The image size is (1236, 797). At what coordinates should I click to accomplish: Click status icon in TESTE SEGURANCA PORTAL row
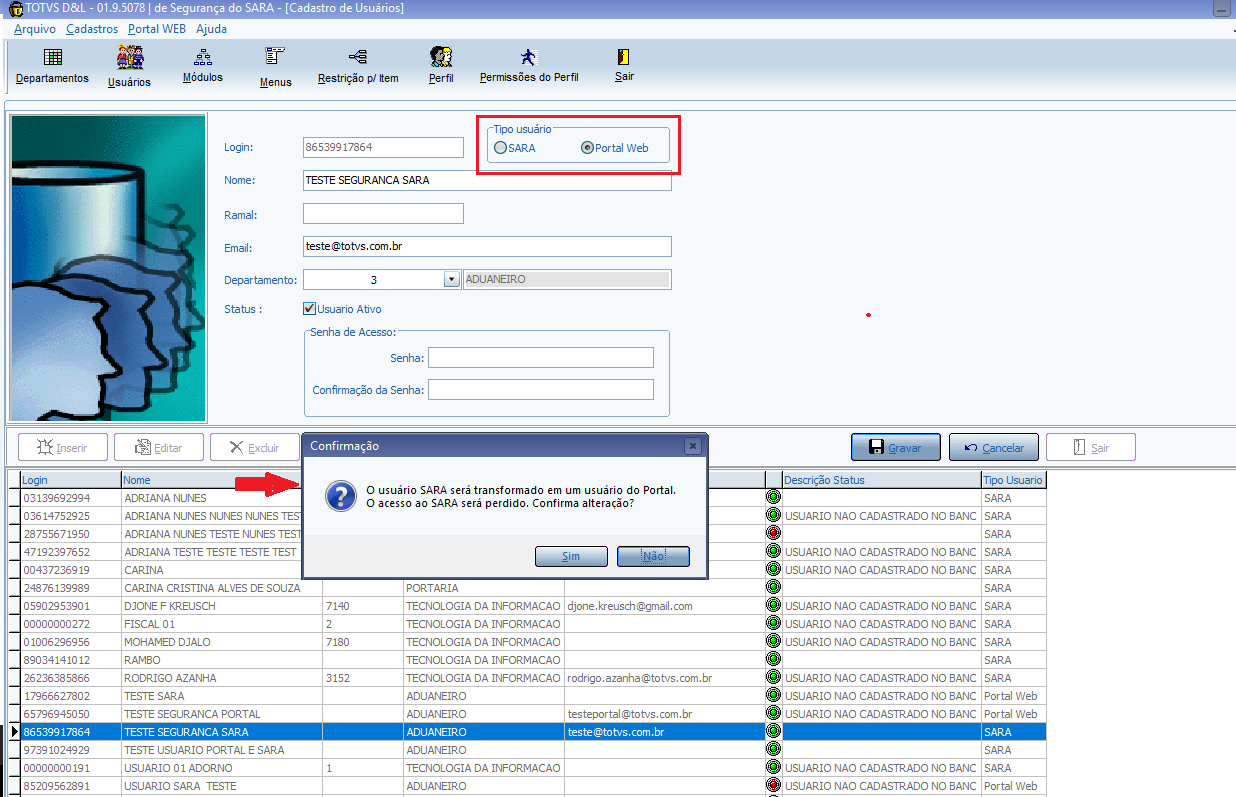pyautogui.click(x=773, y=713)
